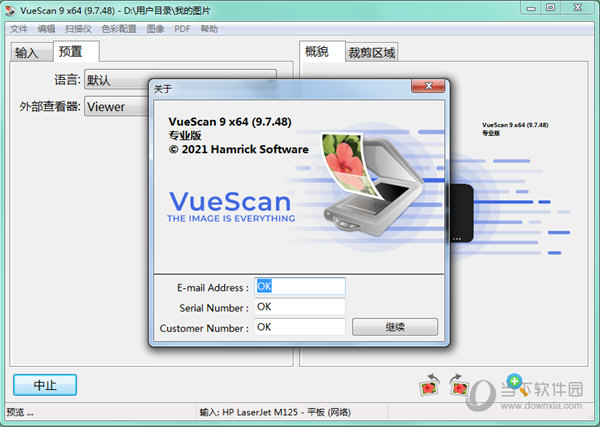Expand the 外部查看器 Viewer dropdown
This screenshot has height=427, width=600.
point(117,106)
